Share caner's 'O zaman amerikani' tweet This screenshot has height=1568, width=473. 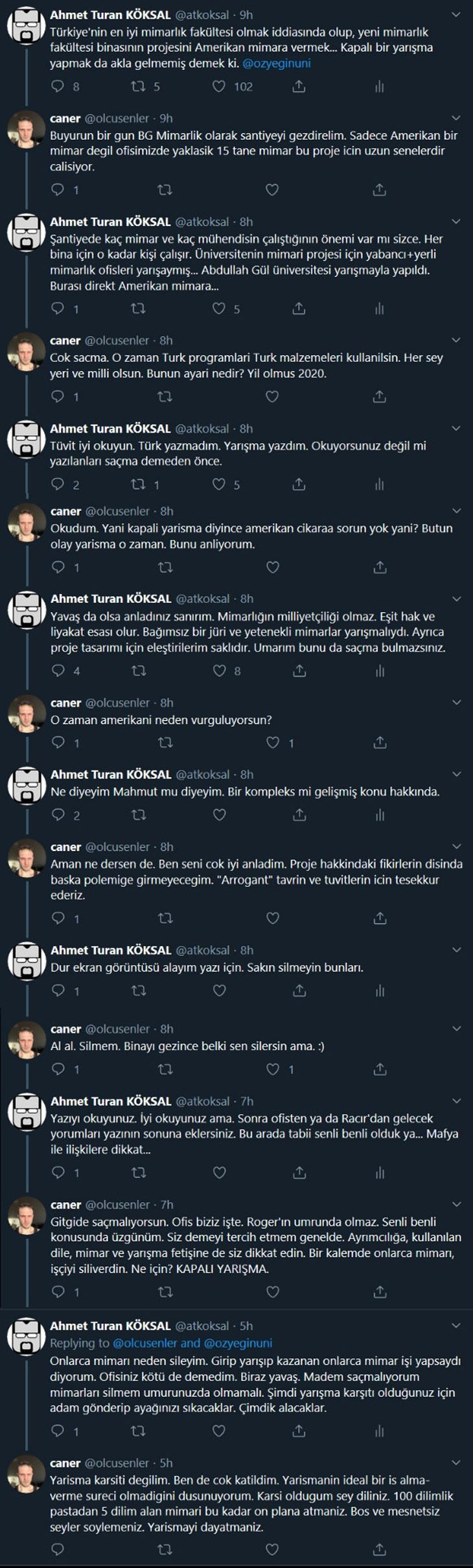point(380,743)
